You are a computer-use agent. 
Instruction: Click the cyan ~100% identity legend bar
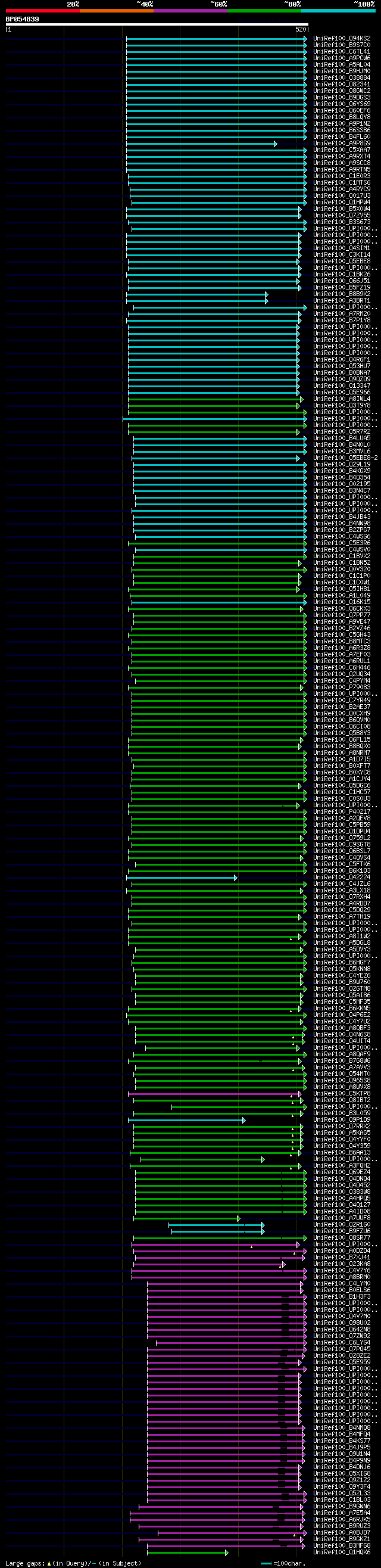[x=338, y=10]
